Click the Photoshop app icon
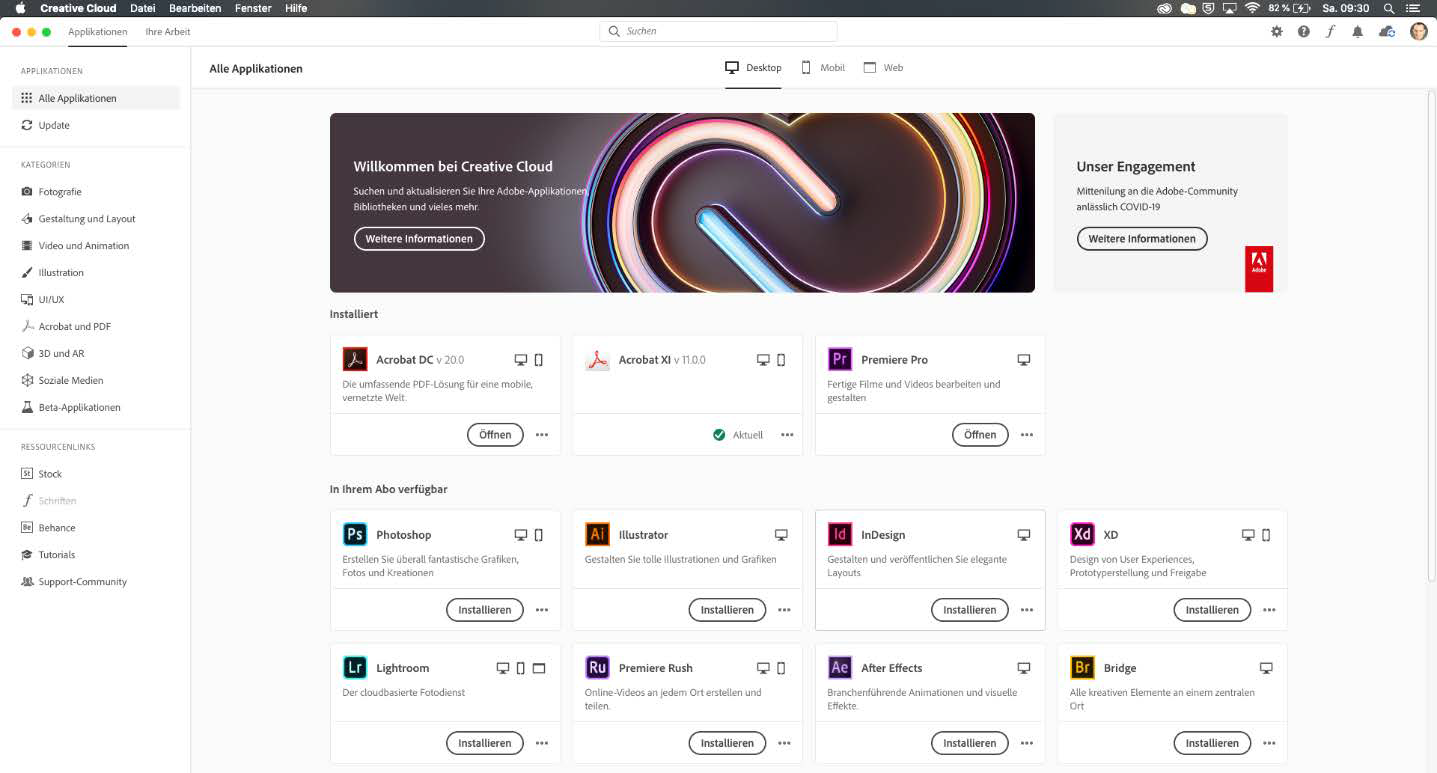The height and width of the screenshot is (773, 1437). 354,535
